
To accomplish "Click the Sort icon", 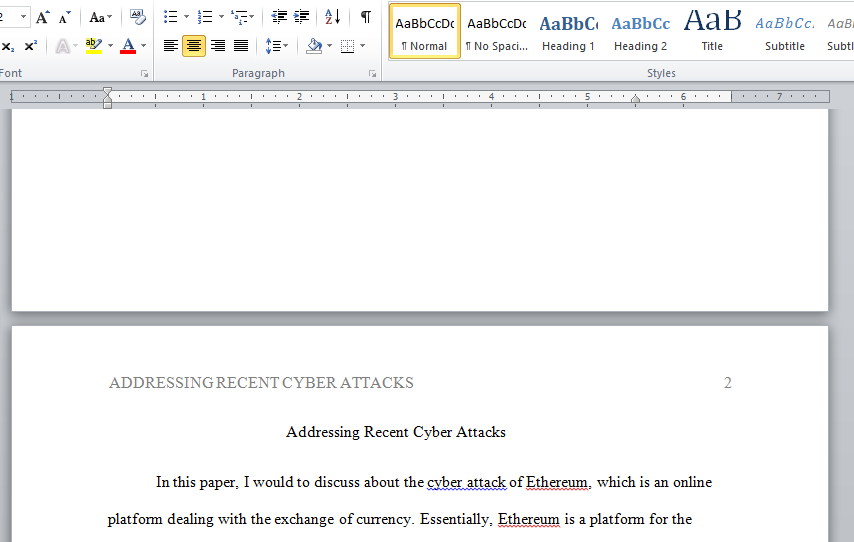I will pyautogui.click(x=332, y=17).
